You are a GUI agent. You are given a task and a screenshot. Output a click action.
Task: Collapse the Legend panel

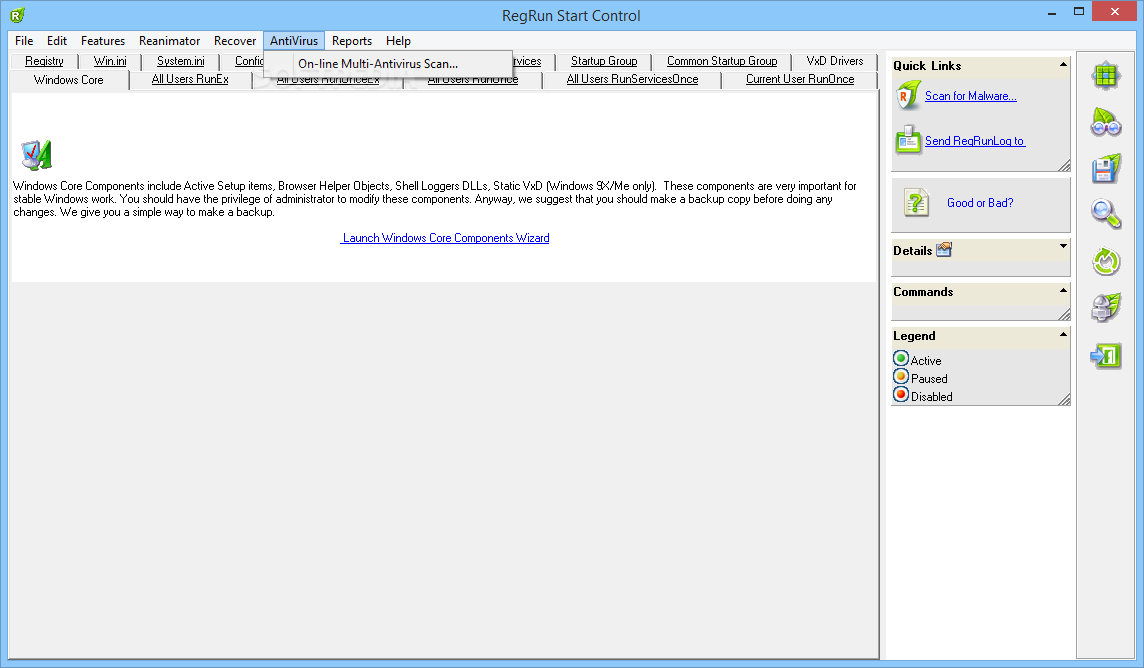tap(1063, 334)
